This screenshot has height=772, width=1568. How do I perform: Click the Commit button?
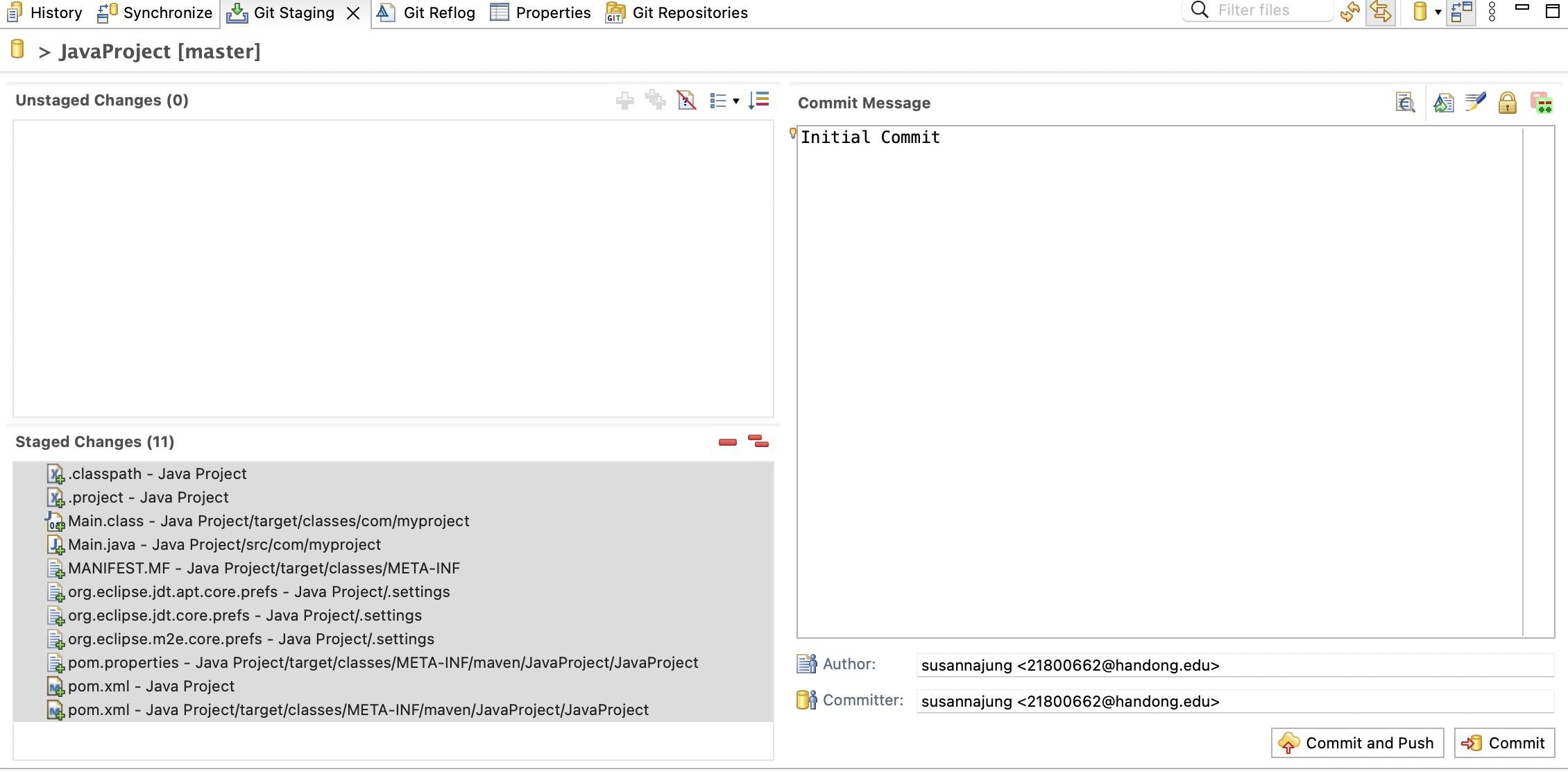1504,743
